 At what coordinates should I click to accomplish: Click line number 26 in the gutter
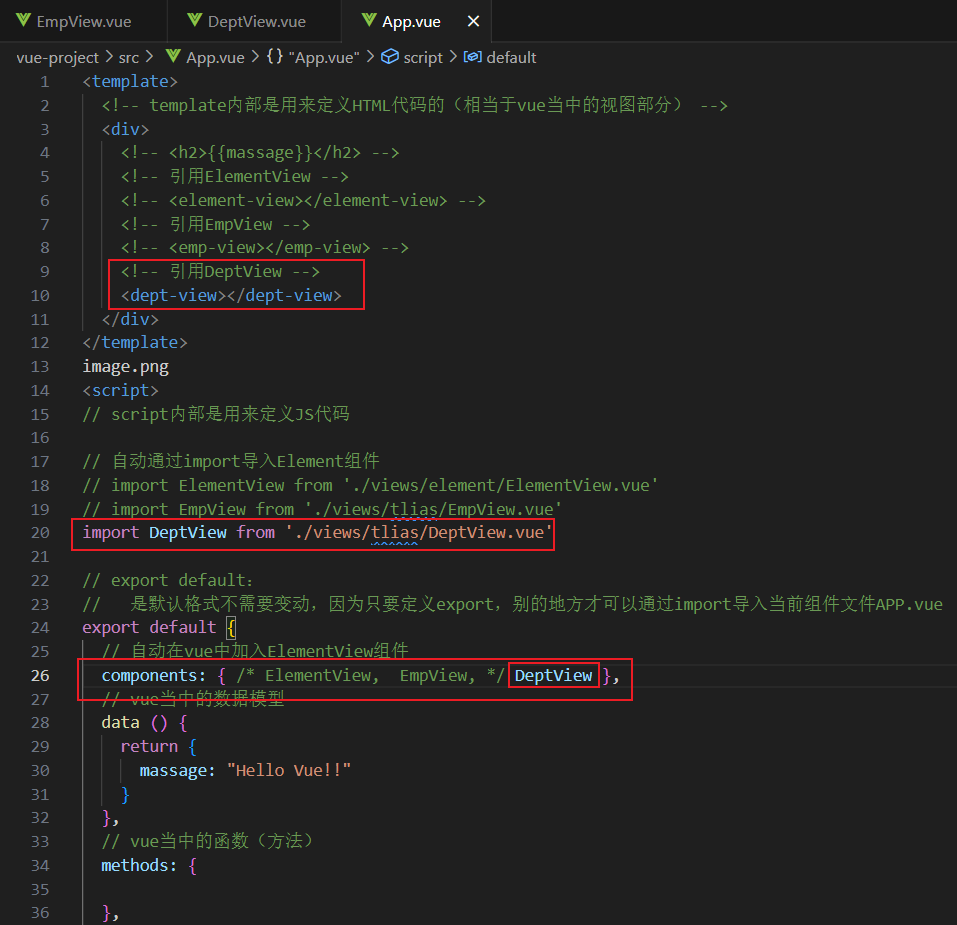40,675
